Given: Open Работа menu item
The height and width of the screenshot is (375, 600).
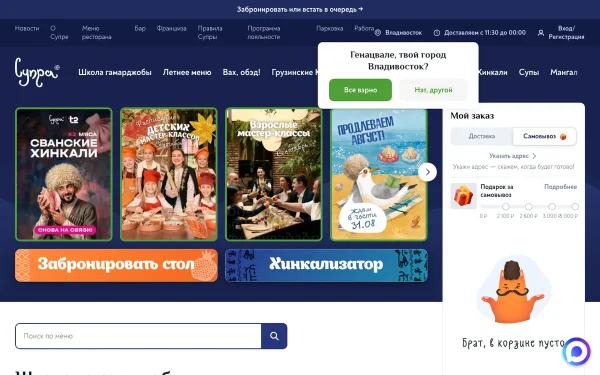Looking at the screenshot, I should click(364, 28).
